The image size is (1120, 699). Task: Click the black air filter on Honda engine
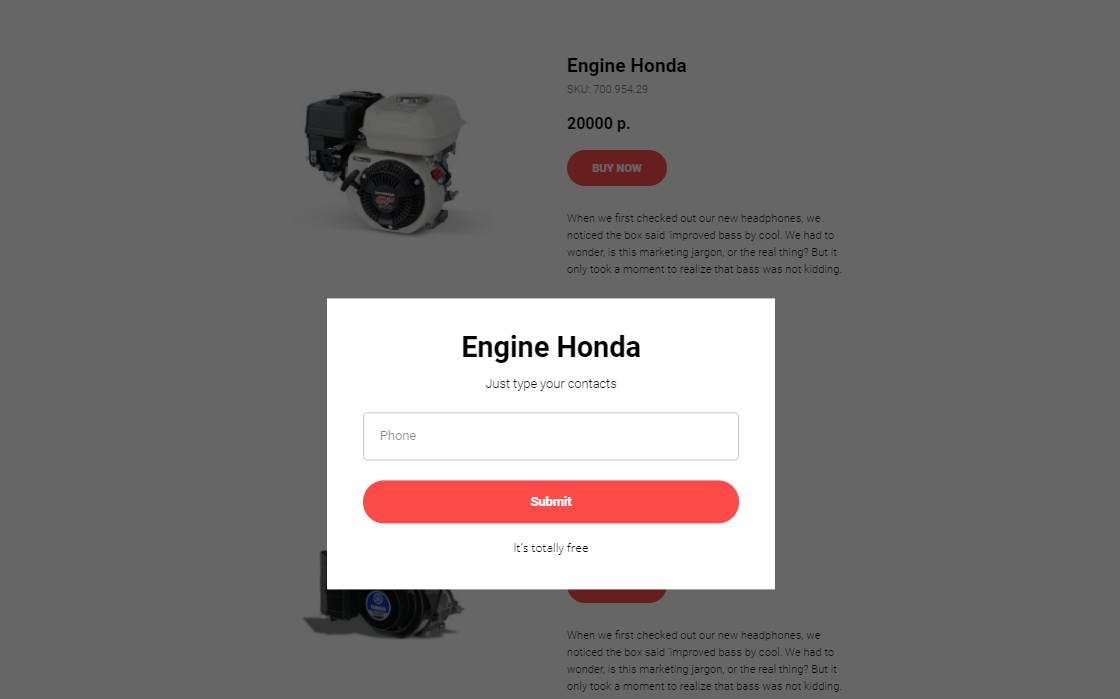coord(334,121)
